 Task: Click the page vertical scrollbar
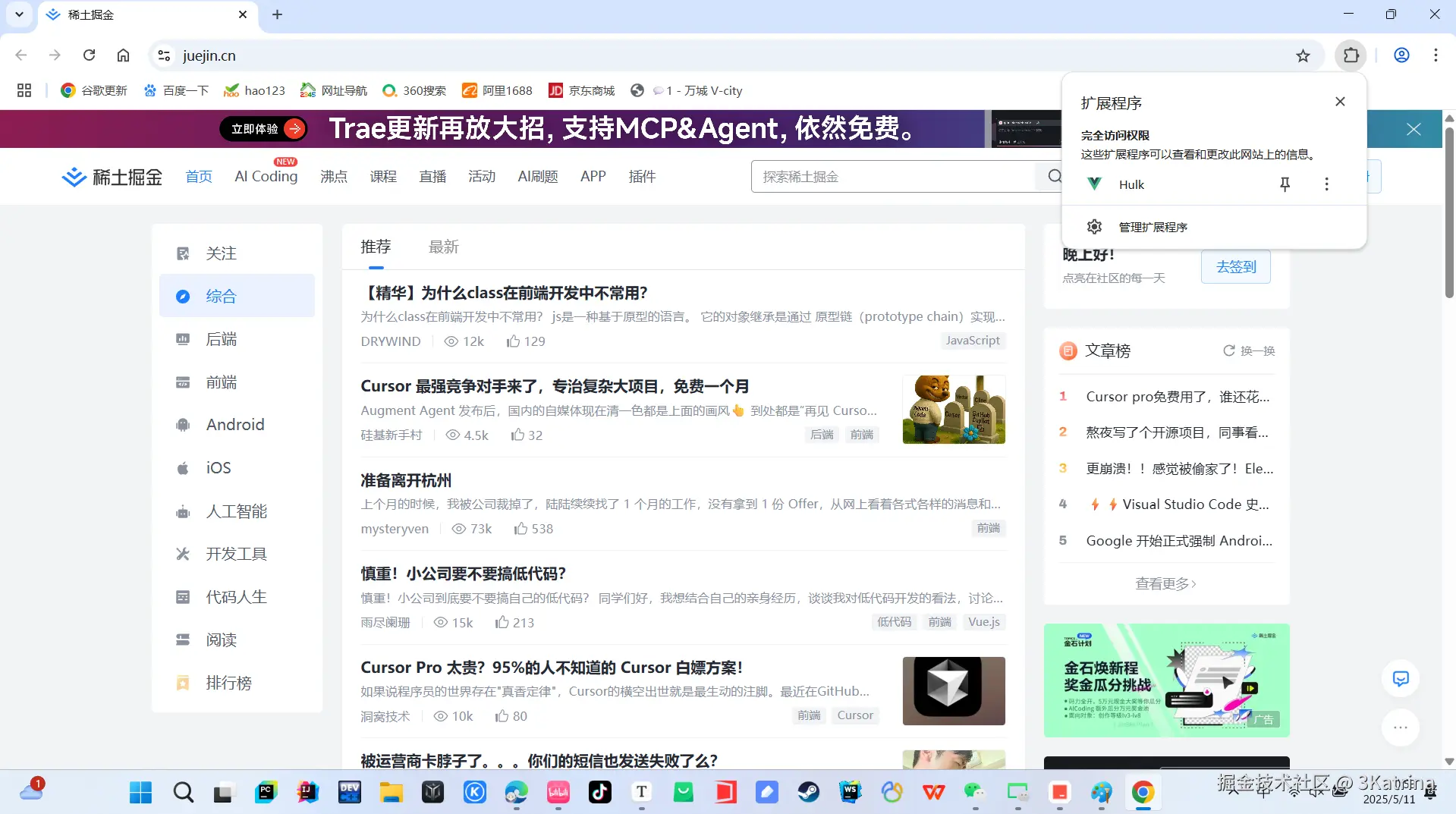(1449, 212)
